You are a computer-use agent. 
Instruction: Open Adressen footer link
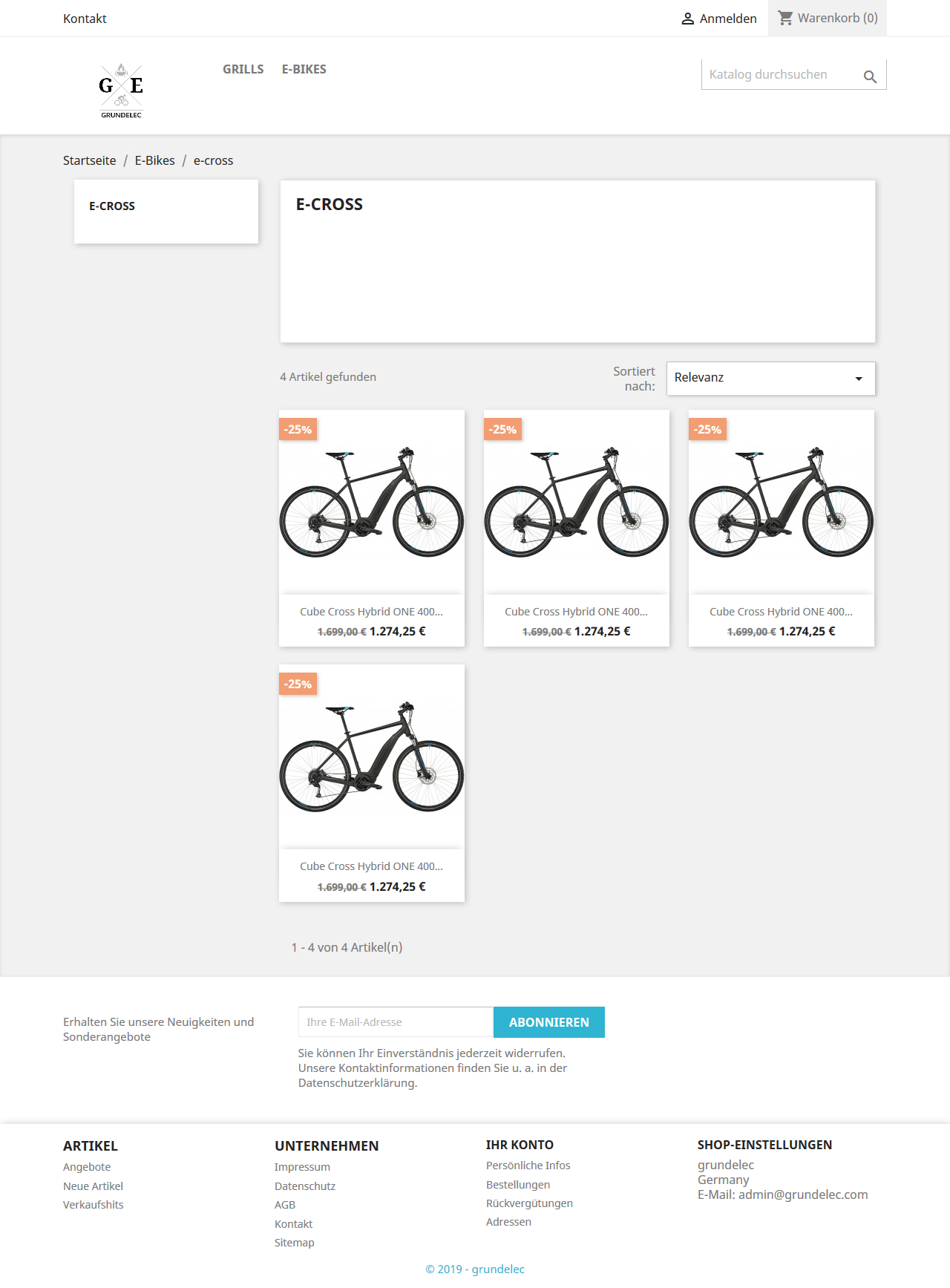[x=508, y=1222]
